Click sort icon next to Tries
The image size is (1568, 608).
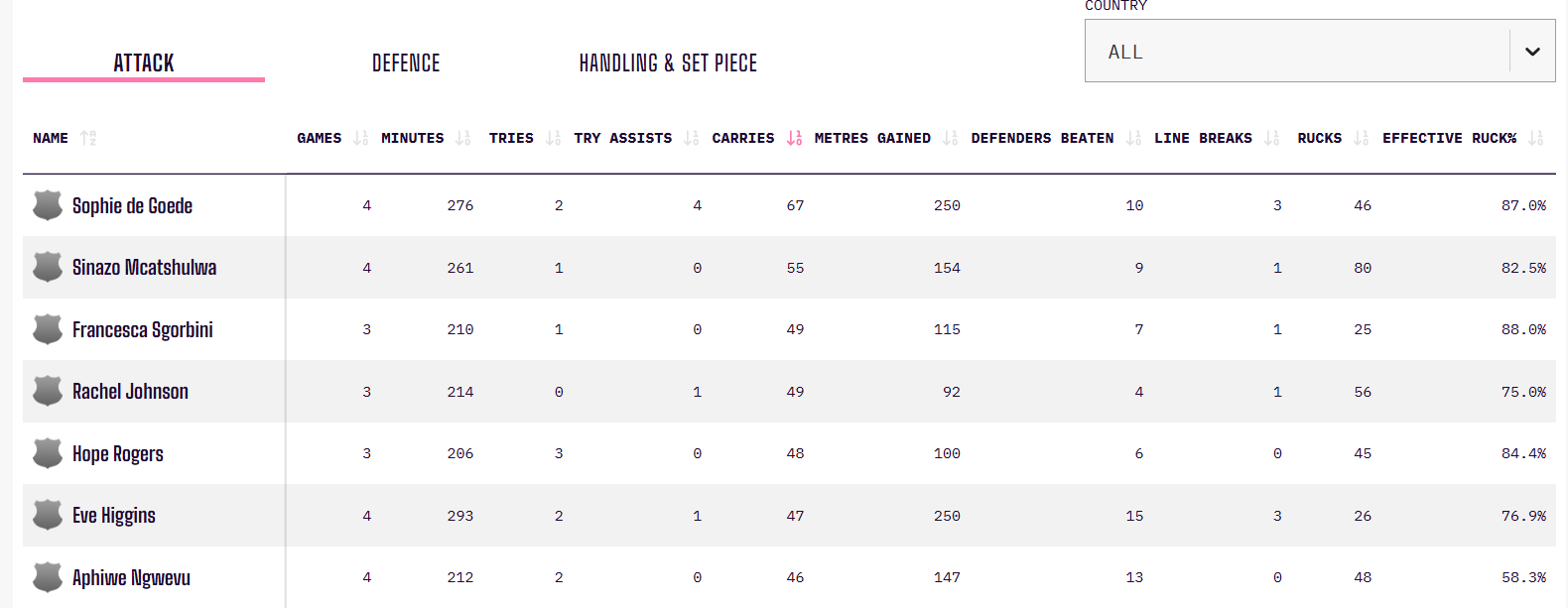coord(553,138)
